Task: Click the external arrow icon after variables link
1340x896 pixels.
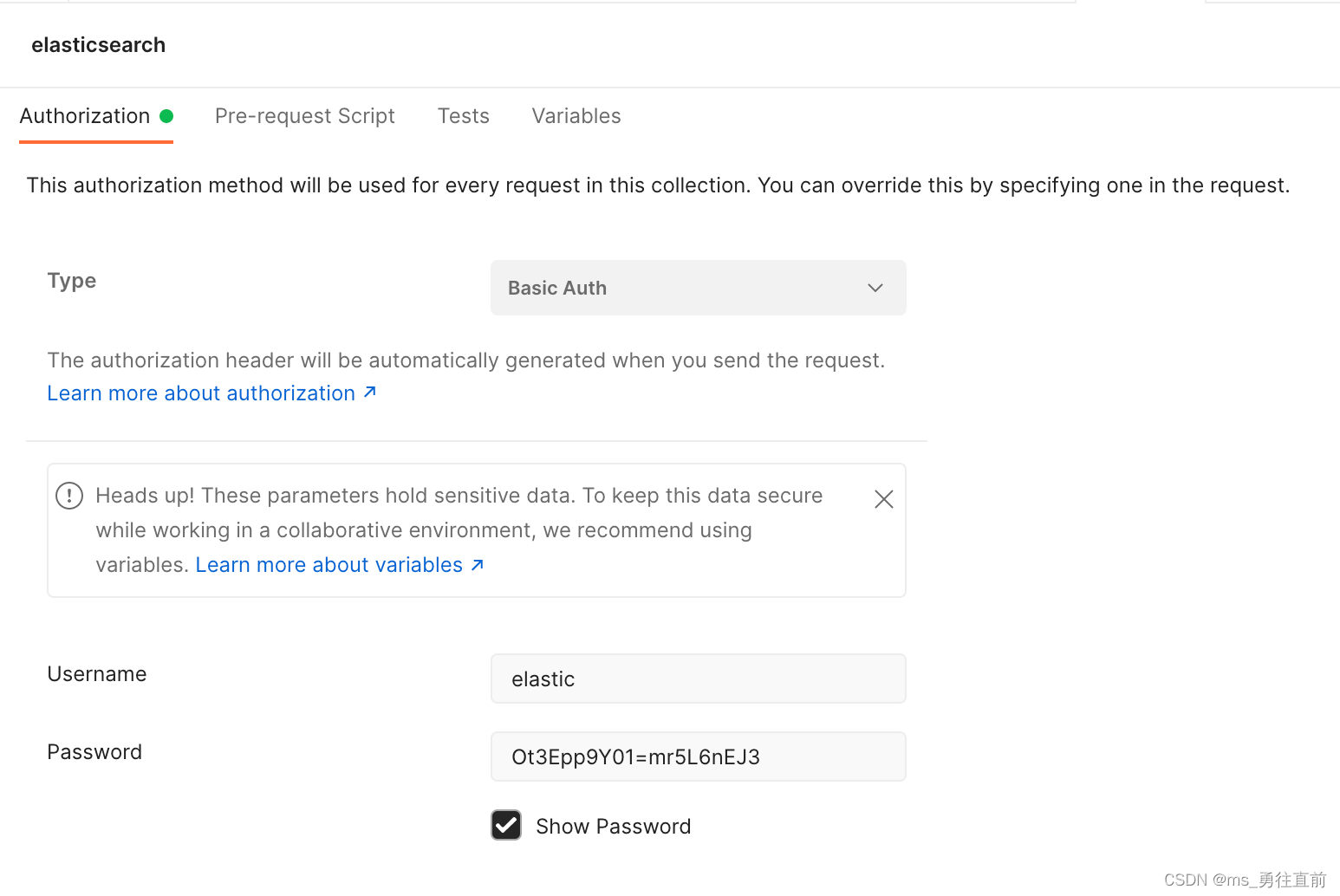Action: point(478,565)
